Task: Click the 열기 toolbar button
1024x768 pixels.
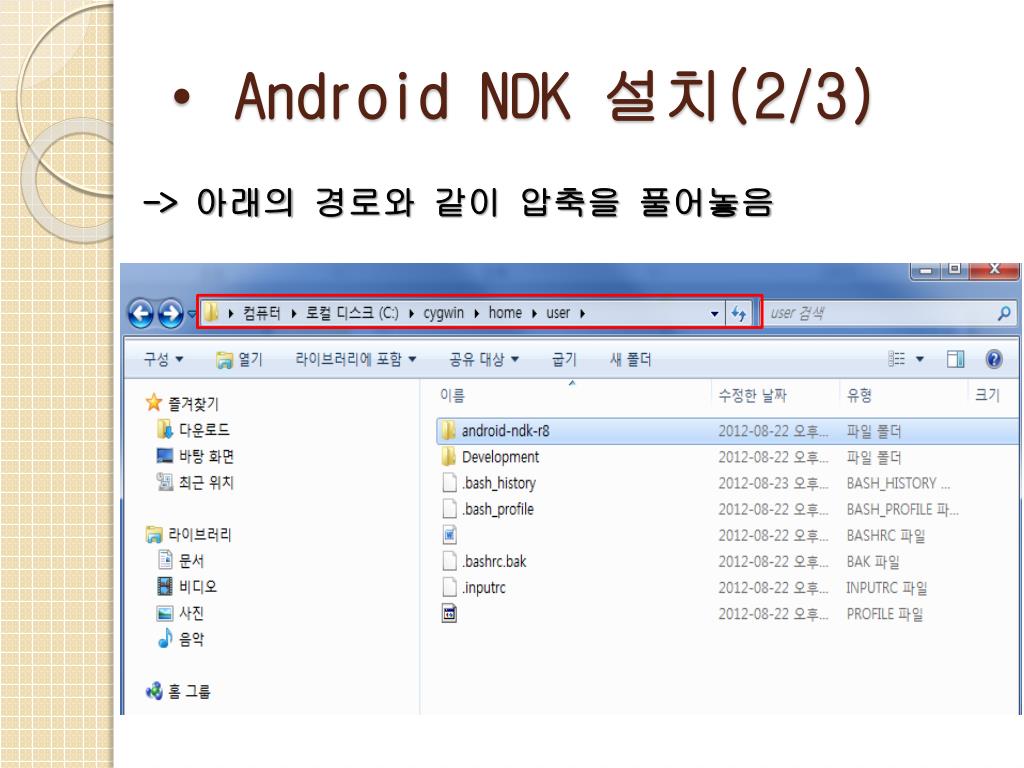Action: click(x=239, y=359)
